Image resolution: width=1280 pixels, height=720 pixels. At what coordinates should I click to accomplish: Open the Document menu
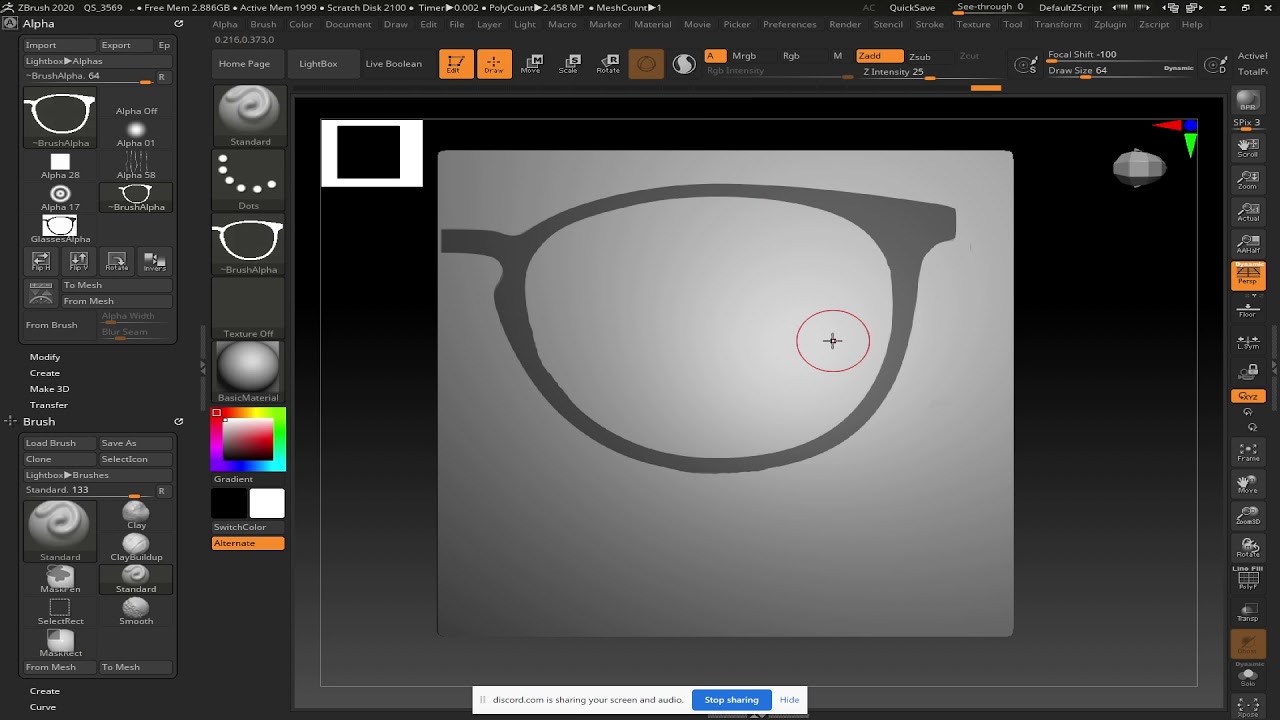coord(348,24)
